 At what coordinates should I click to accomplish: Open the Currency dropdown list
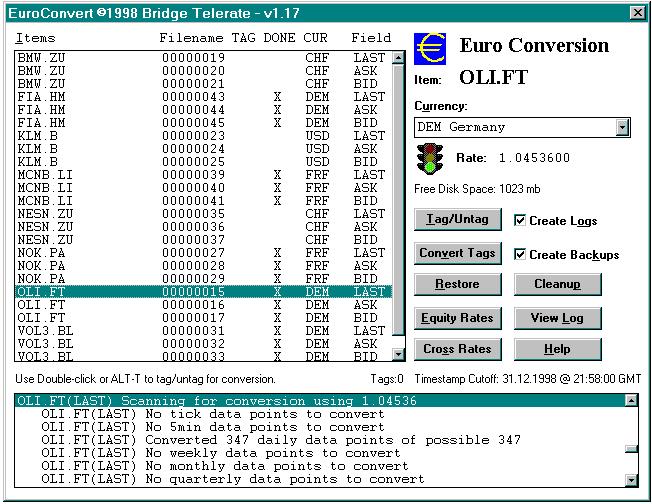click(623, 127)
